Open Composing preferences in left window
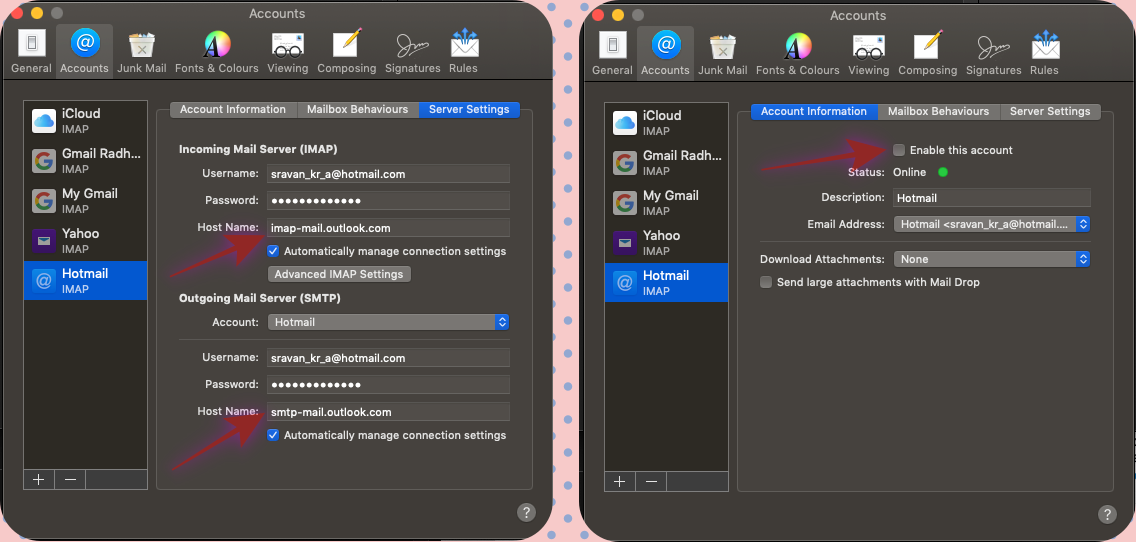The width and height of the screenshot is (1136, 542). click(x=347, y=52)
